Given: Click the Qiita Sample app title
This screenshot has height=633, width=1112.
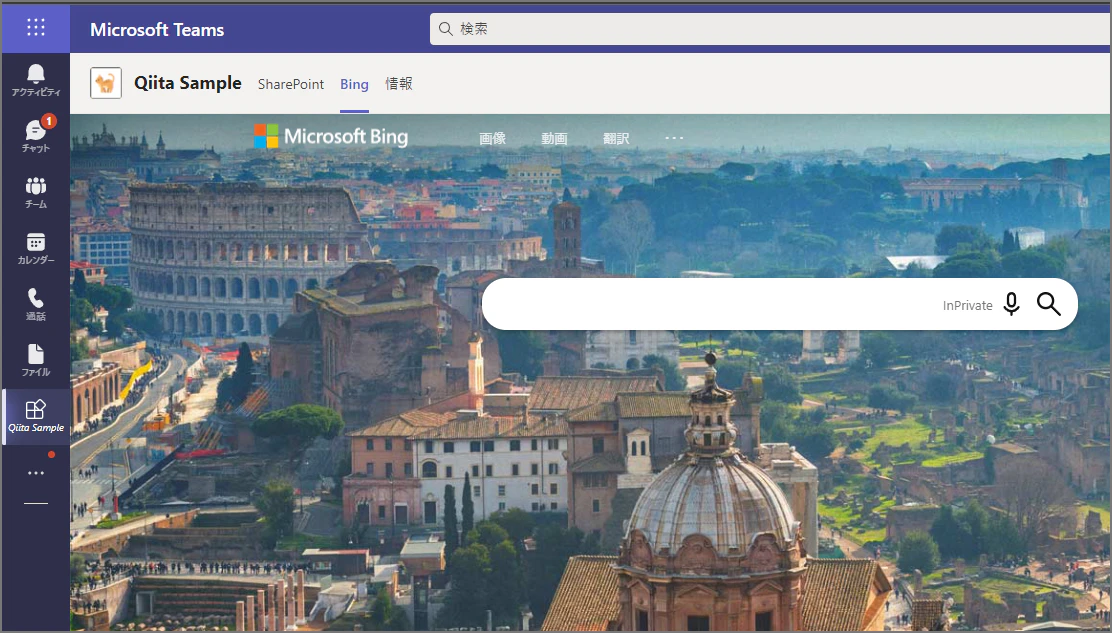Looking at the screenshot, I should [x=188, y=83].
